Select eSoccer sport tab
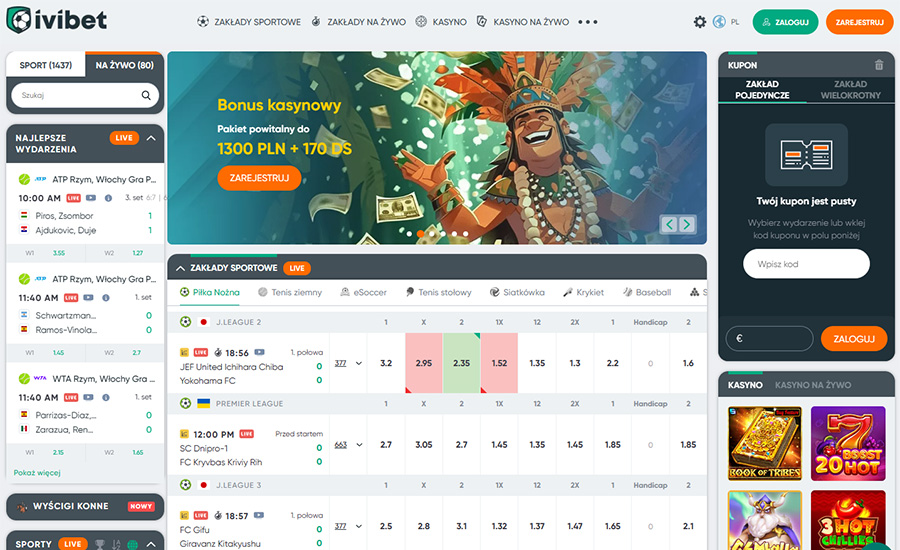This screenshot has height=550, width=900. [363, 292]
